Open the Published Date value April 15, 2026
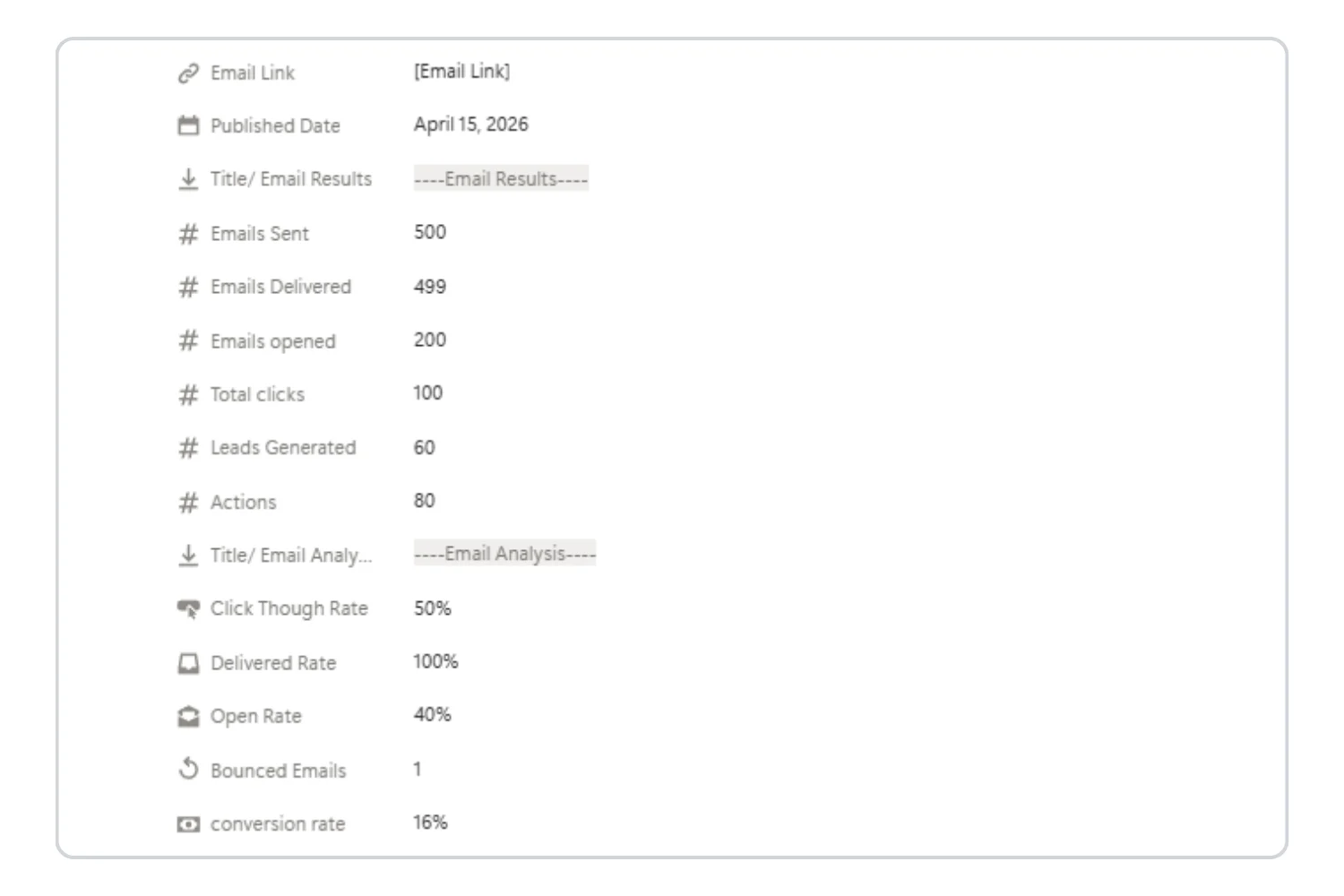 click(x=470, y=125)
